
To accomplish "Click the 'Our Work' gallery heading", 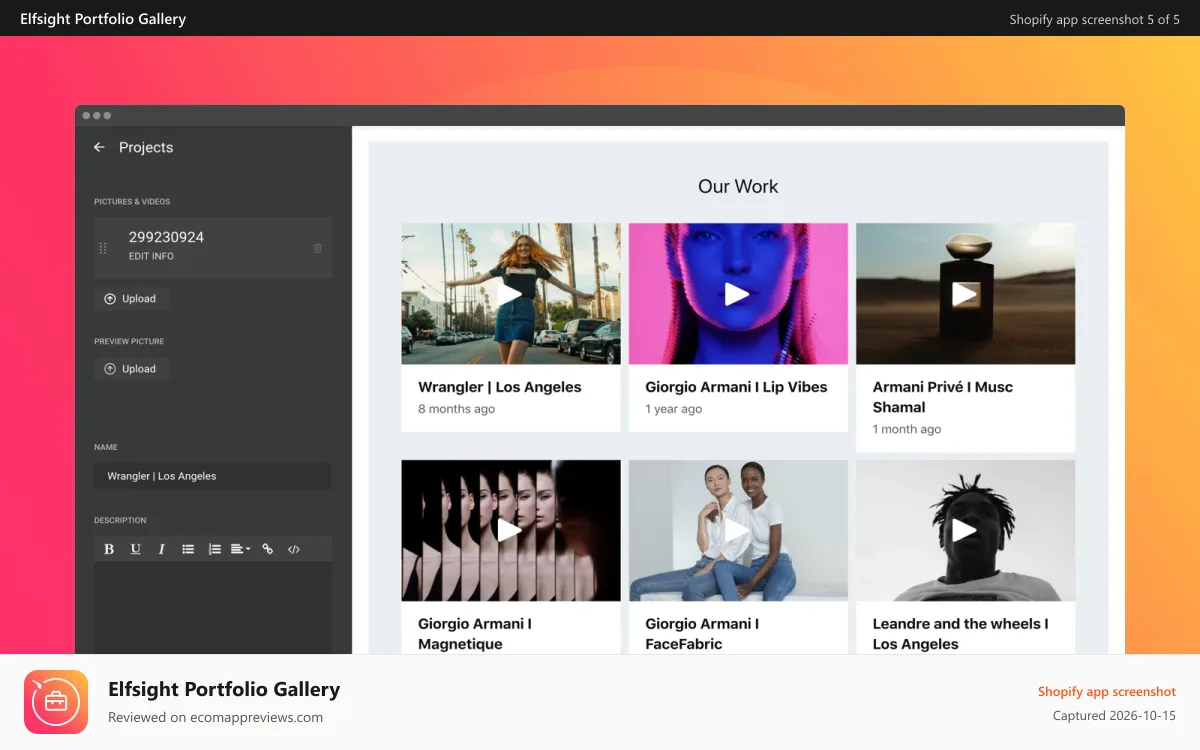I will tap(738, 186).
